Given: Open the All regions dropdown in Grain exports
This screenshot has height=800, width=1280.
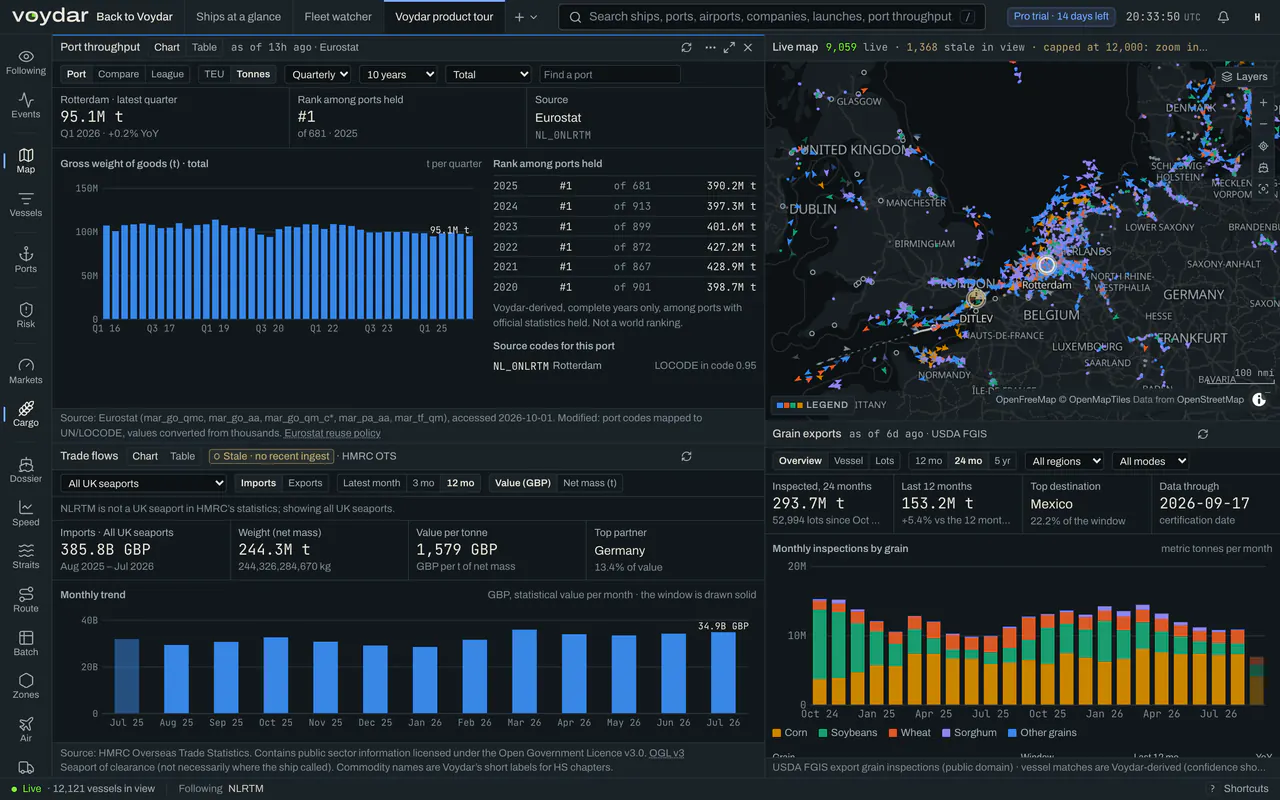Looking at the screenshot, I should 1064,461.
